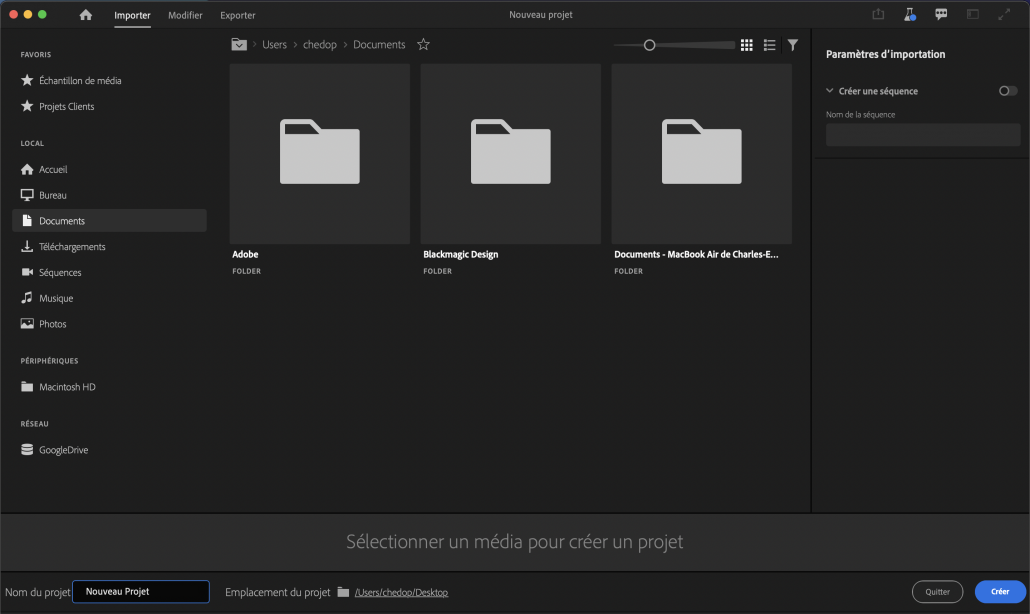The height and width of the screenshot is (614, 1030).
Task: Enable the Créer une séquence toggle
Action: (x=1008, y=91)
